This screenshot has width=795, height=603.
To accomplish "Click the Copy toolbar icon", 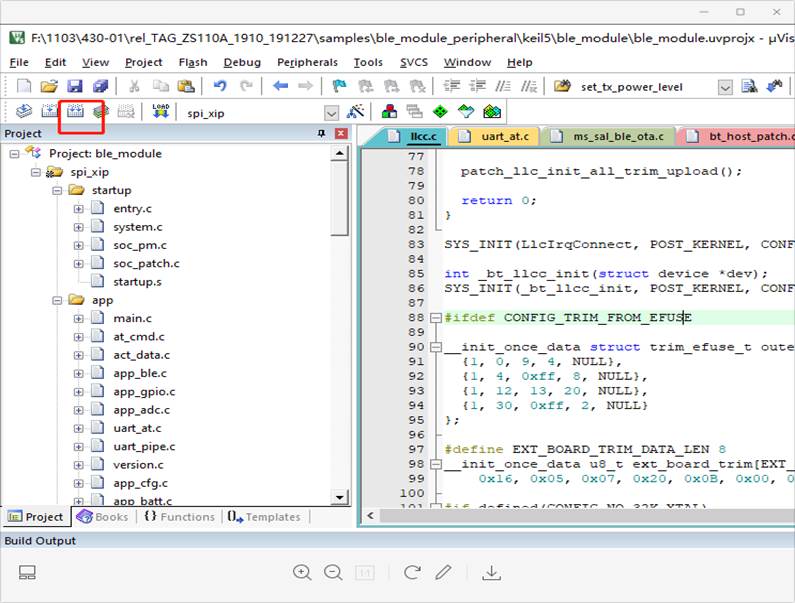I will point(161,86).
